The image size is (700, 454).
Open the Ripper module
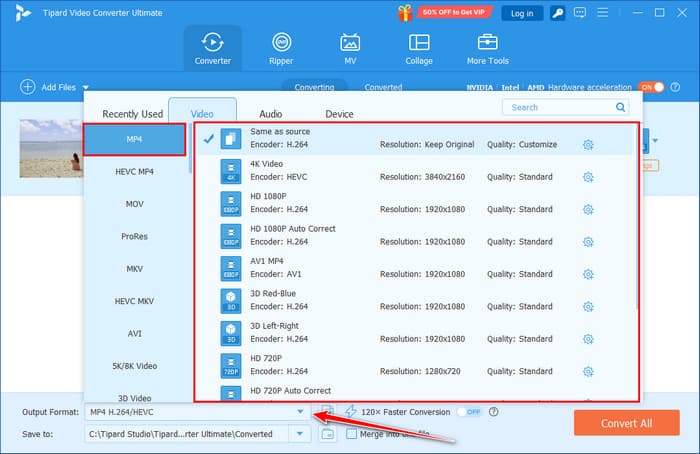[281, 49]
